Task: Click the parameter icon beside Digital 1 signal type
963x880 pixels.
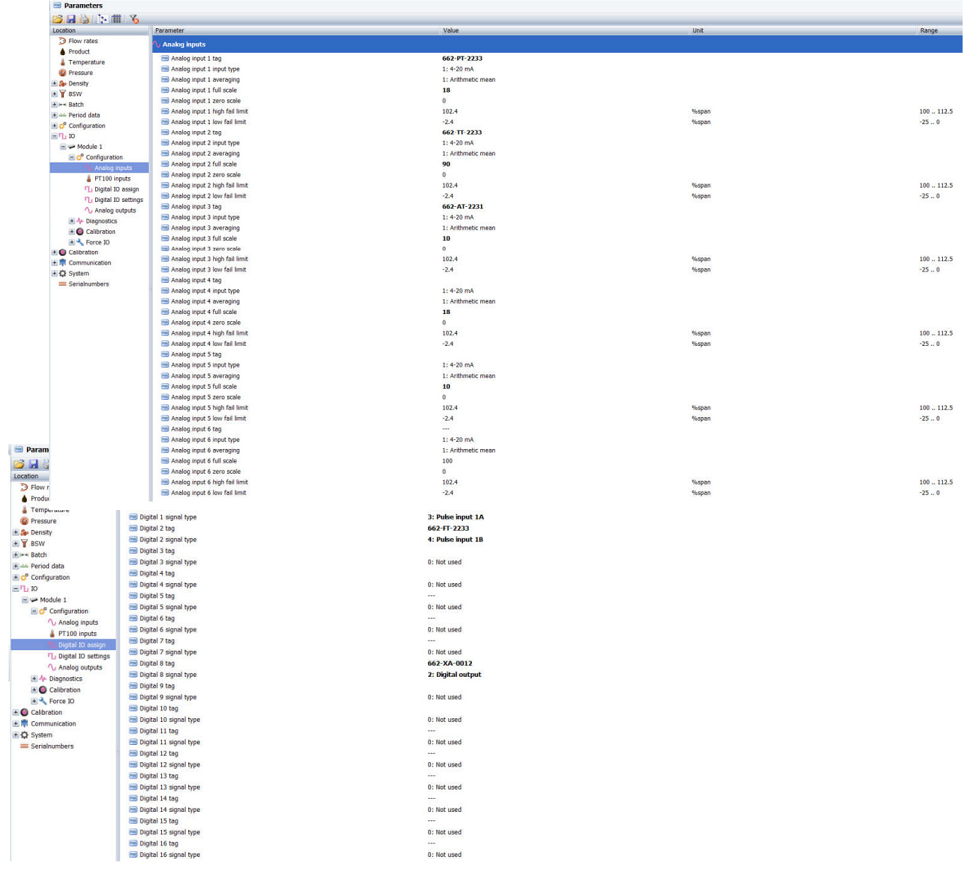Action: [133, 517]
